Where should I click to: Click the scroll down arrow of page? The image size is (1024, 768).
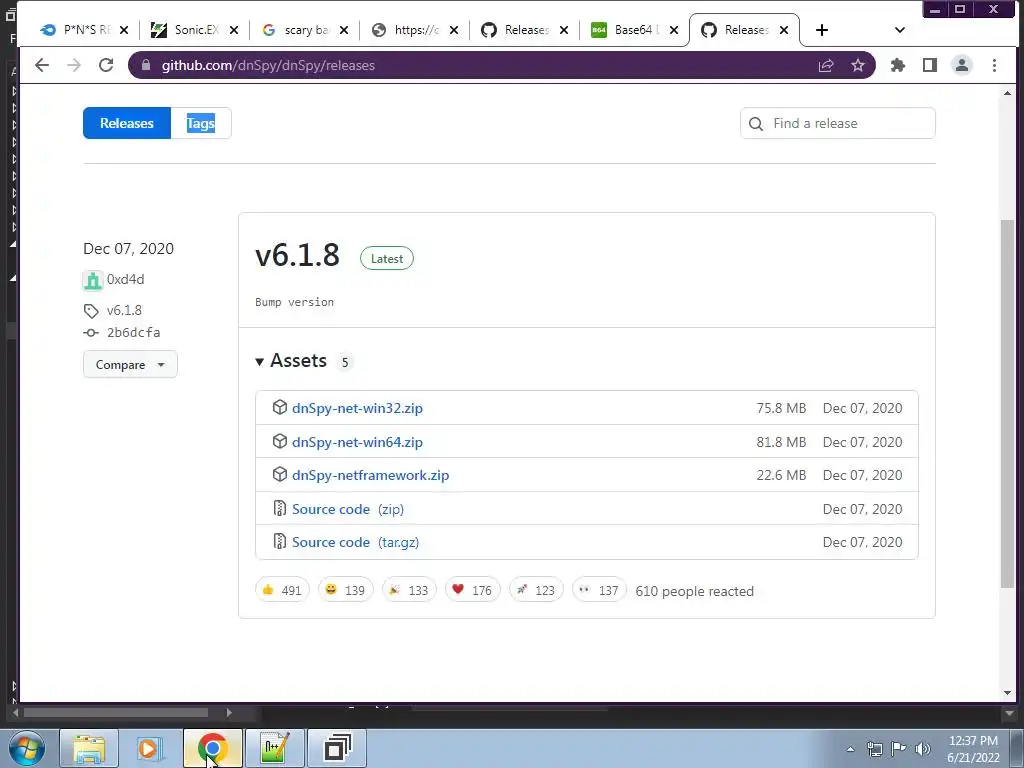[x=1008, y=693]
